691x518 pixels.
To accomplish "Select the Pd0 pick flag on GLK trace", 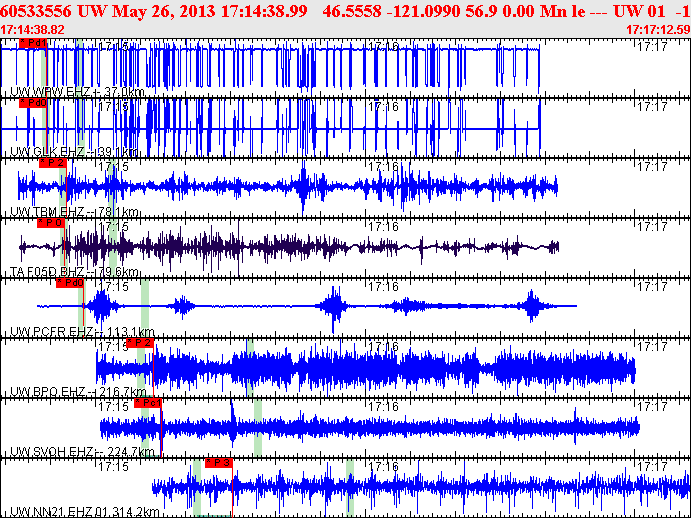I will pos(33,103).
